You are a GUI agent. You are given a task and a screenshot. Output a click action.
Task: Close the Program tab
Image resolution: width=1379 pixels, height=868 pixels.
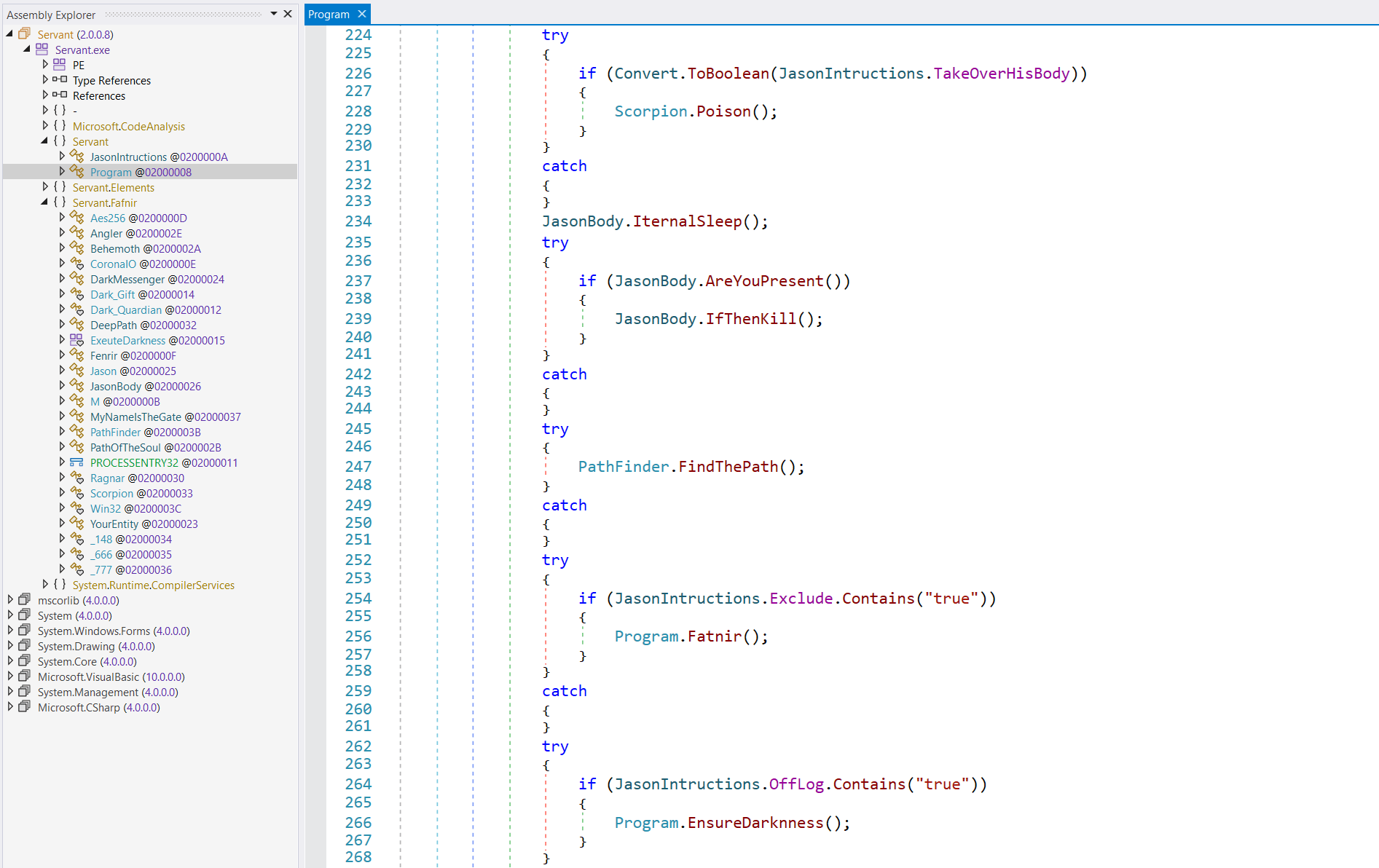tap(362, 14)
